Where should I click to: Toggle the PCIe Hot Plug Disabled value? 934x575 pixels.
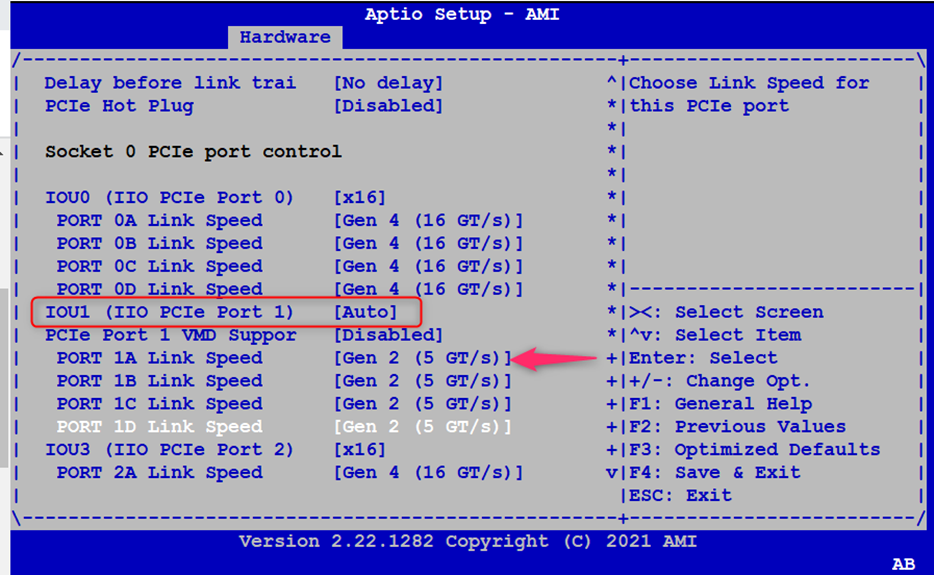pos(387,106)
